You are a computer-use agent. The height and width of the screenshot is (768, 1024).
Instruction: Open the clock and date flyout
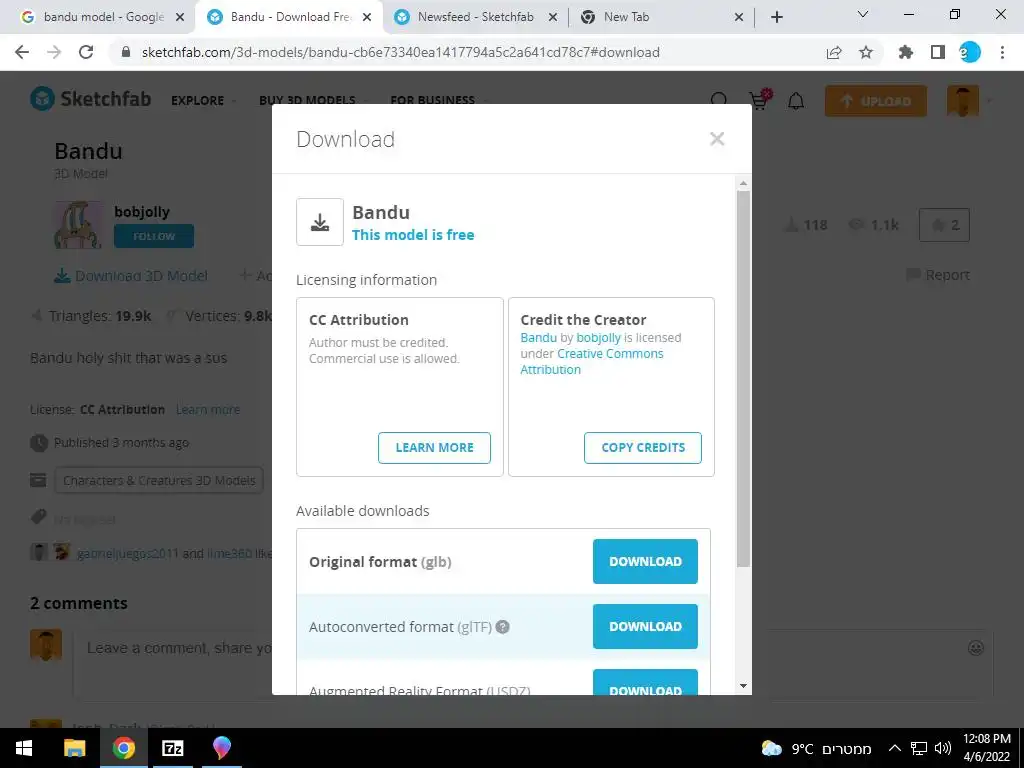click(987, 748)
